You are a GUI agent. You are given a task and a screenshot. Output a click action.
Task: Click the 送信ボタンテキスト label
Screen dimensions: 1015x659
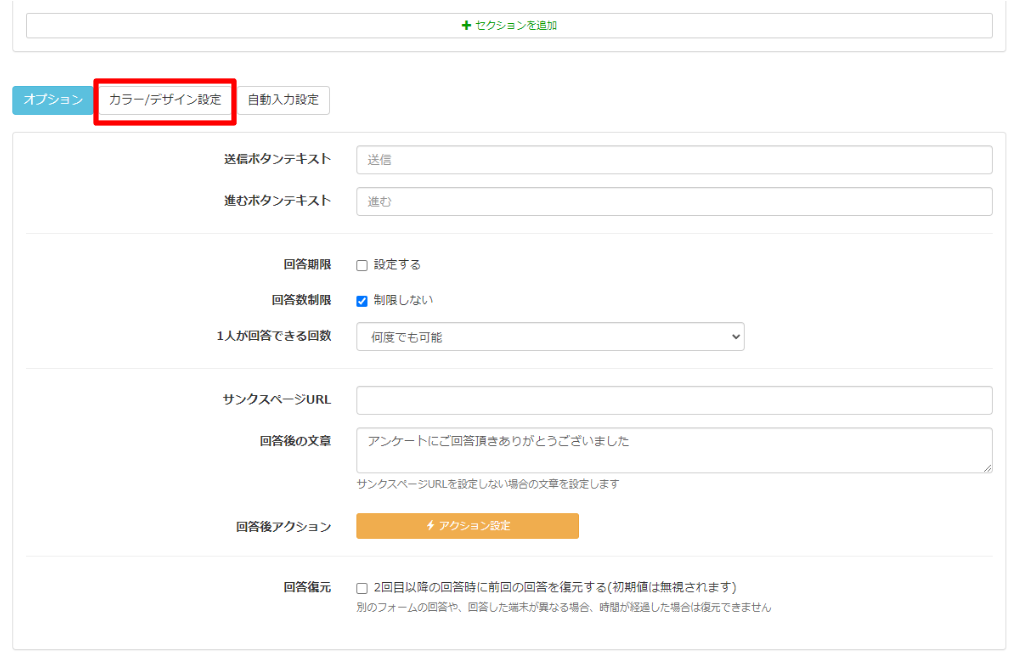click(277, 159)
